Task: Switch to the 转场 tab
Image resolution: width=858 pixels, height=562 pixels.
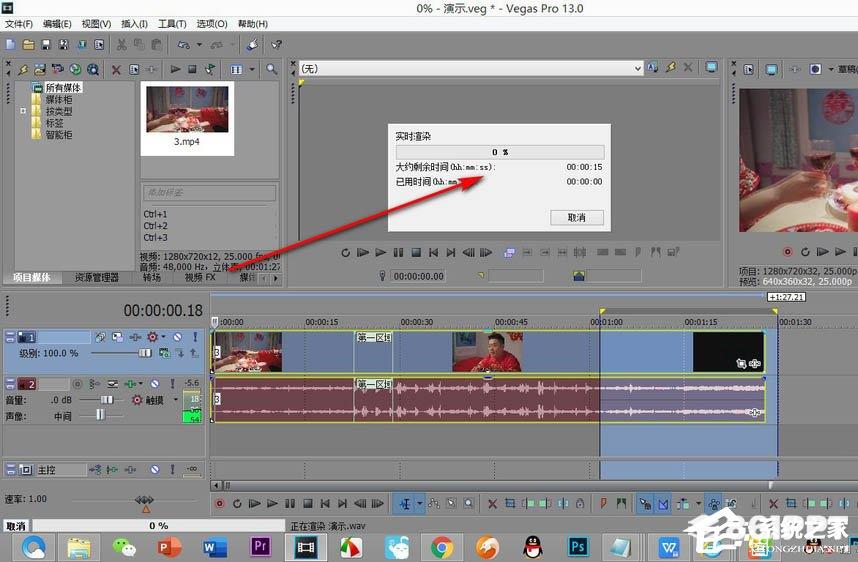Action: click(152, 277)
